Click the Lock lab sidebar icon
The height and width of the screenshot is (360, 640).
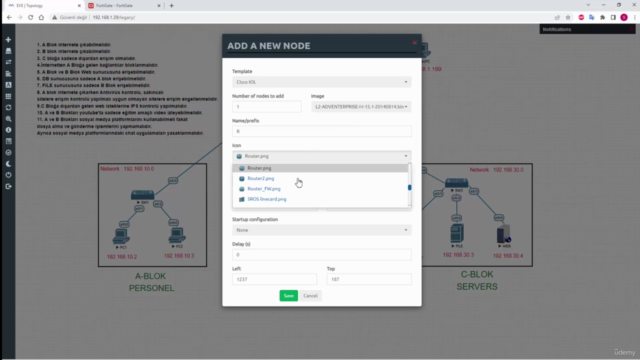pyautogui.click(x=8, y=153)
